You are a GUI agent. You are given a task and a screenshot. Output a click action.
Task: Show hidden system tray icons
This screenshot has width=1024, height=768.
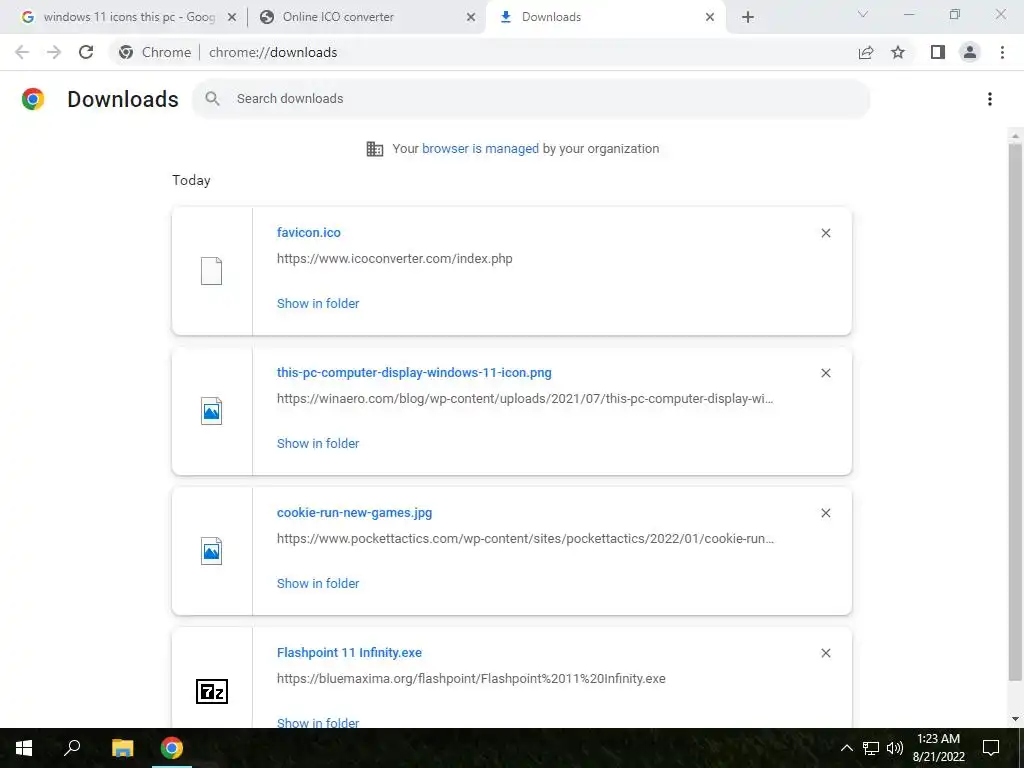pyautogui.click(x=846, y=748)
